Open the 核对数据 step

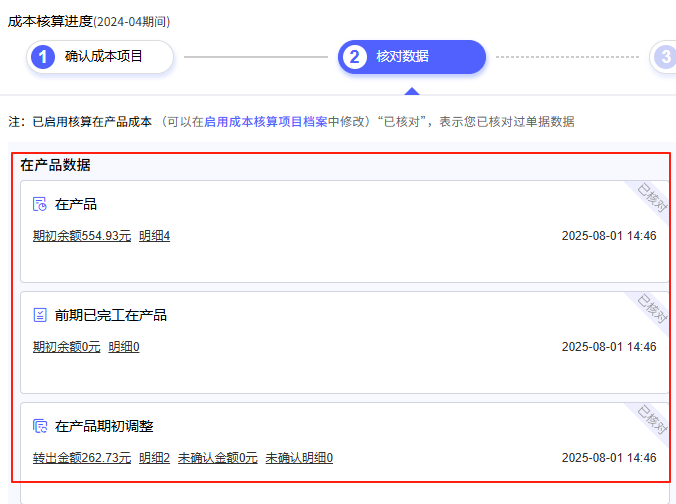coord(412,57)
